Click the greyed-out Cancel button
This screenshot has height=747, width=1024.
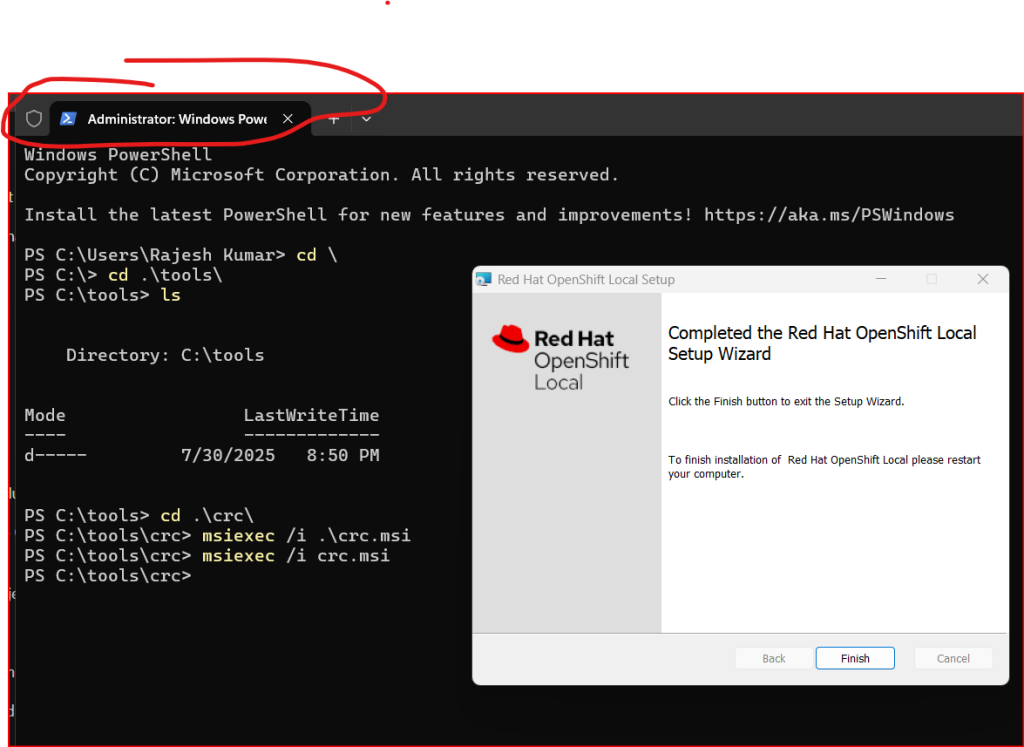pyautogui.click(x=953, y=658)
